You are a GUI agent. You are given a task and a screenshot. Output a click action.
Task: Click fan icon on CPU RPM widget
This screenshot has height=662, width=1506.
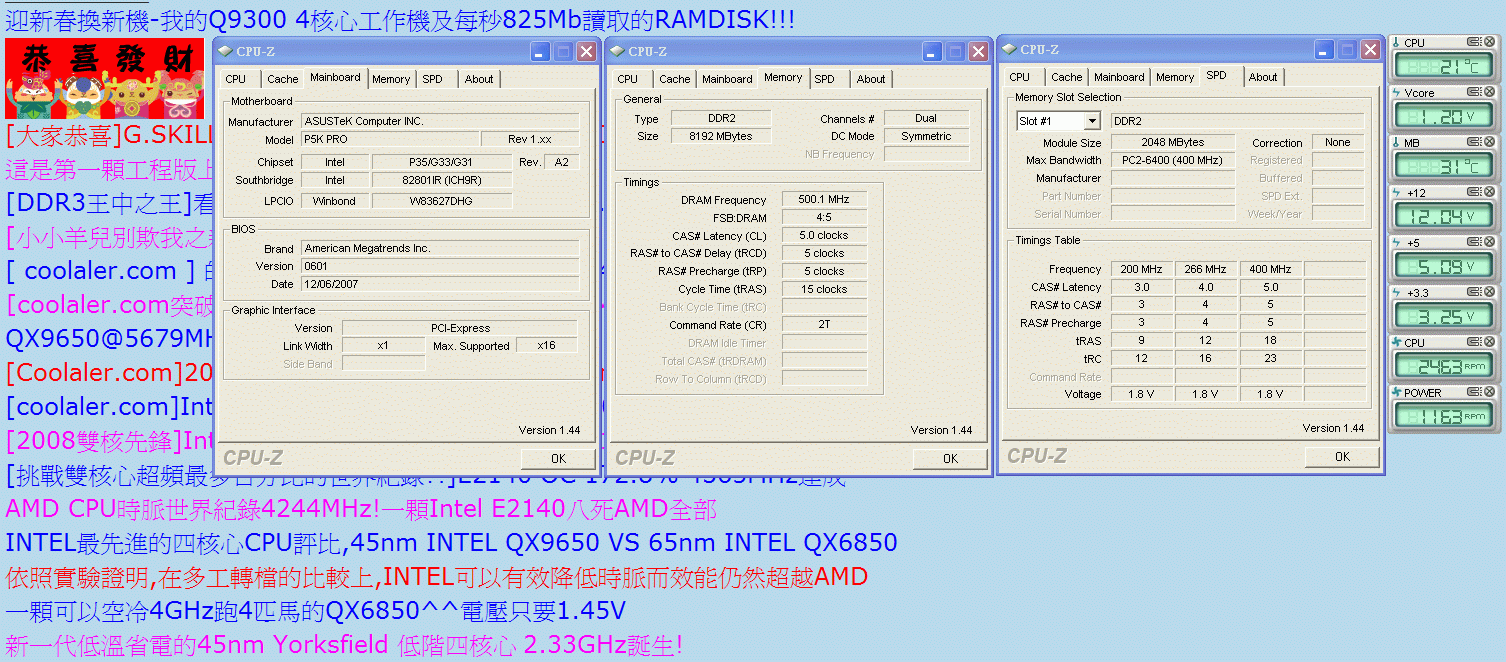pyautogui.click(x=1397, y=343)
